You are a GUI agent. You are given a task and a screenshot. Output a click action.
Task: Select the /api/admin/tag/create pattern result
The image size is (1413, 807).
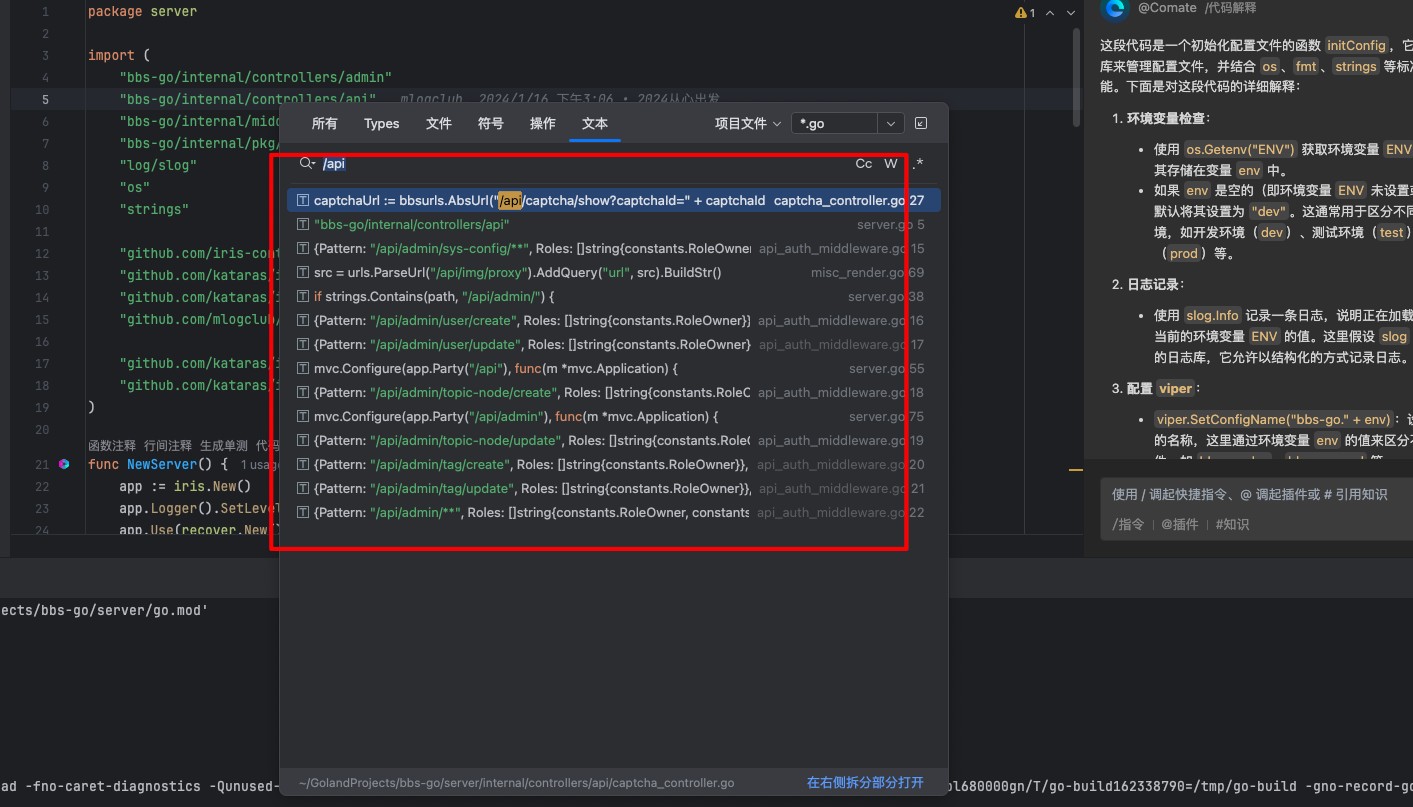(613, 465)
